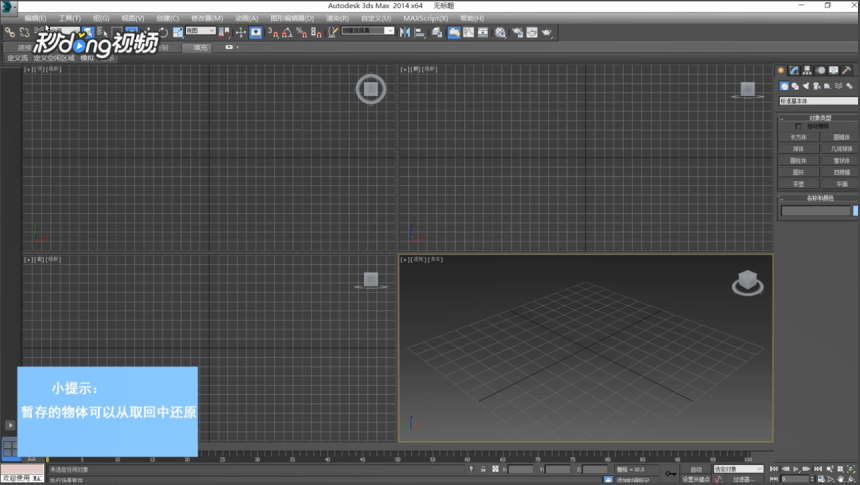860x485 pixels.
Task: Click the time slider at frame 0
Action: [47, 459]
